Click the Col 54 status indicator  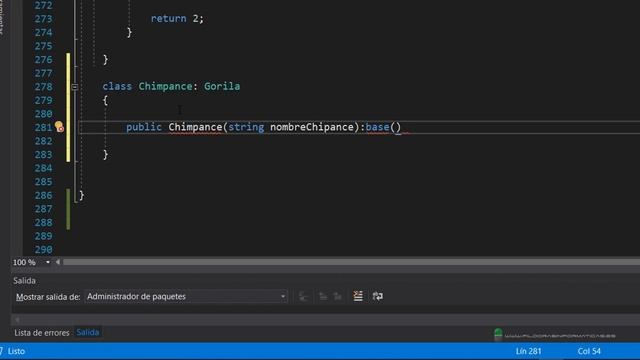click(x=589, y=351)
